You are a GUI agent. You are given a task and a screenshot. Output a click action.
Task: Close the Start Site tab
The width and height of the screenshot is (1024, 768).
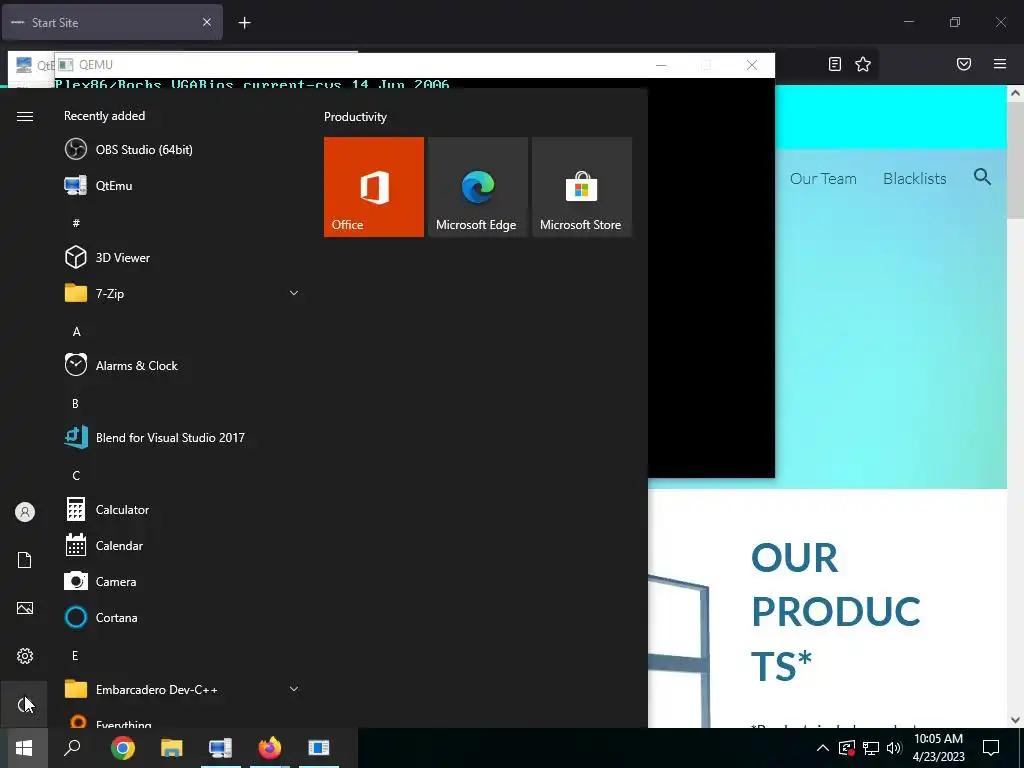[207, 23]
